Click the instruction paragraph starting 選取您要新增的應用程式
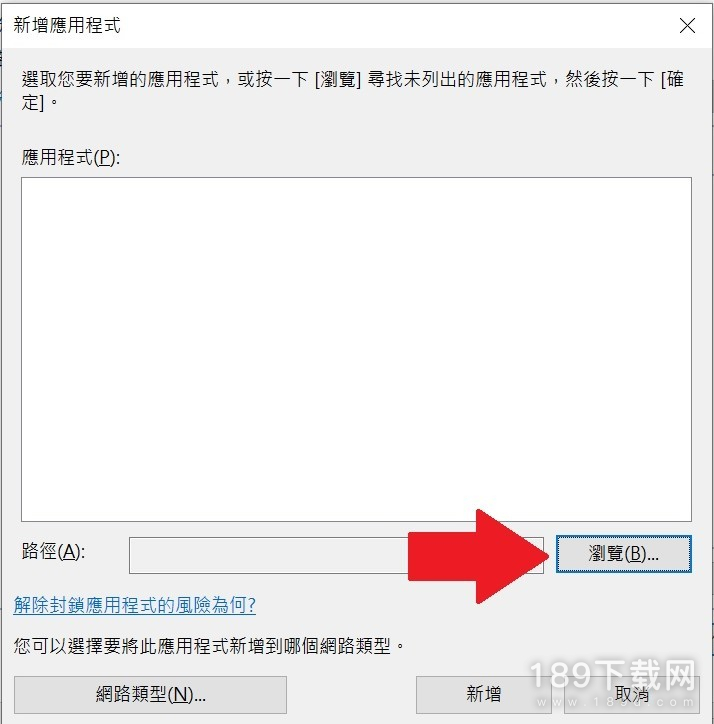The image size is (714, 724). click(x=352, y=90)
